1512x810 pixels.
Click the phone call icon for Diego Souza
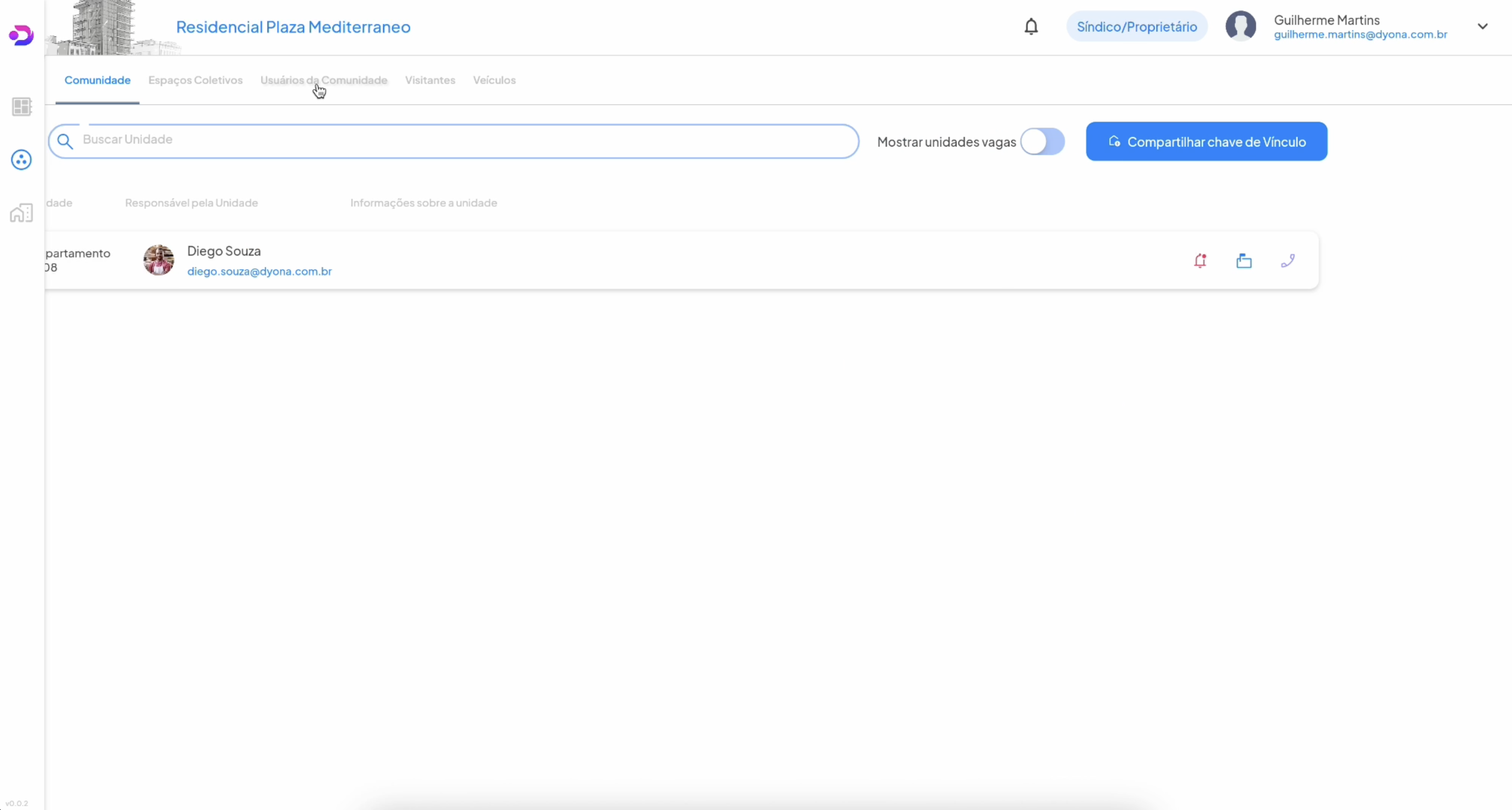pyautogui.click(x=1288, y=260)
